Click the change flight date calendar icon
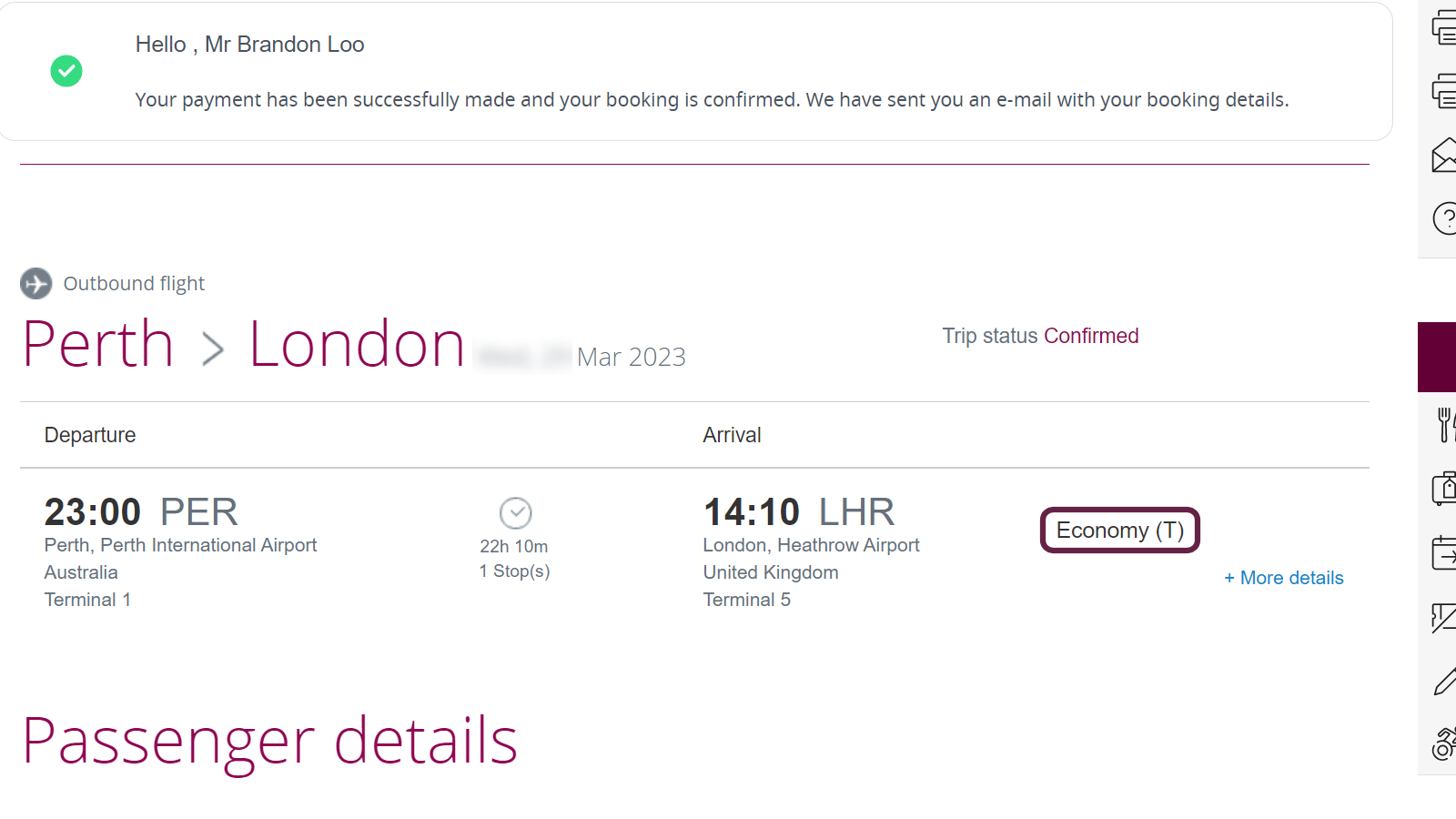This screenshot has height=819, width=1456. pos(1444,552)
